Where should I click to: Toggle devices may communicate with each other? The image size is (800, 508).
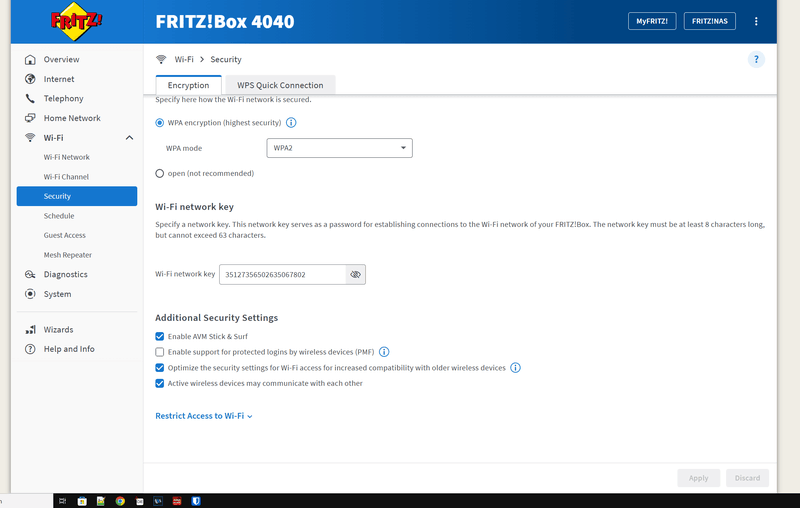[160, 383]
